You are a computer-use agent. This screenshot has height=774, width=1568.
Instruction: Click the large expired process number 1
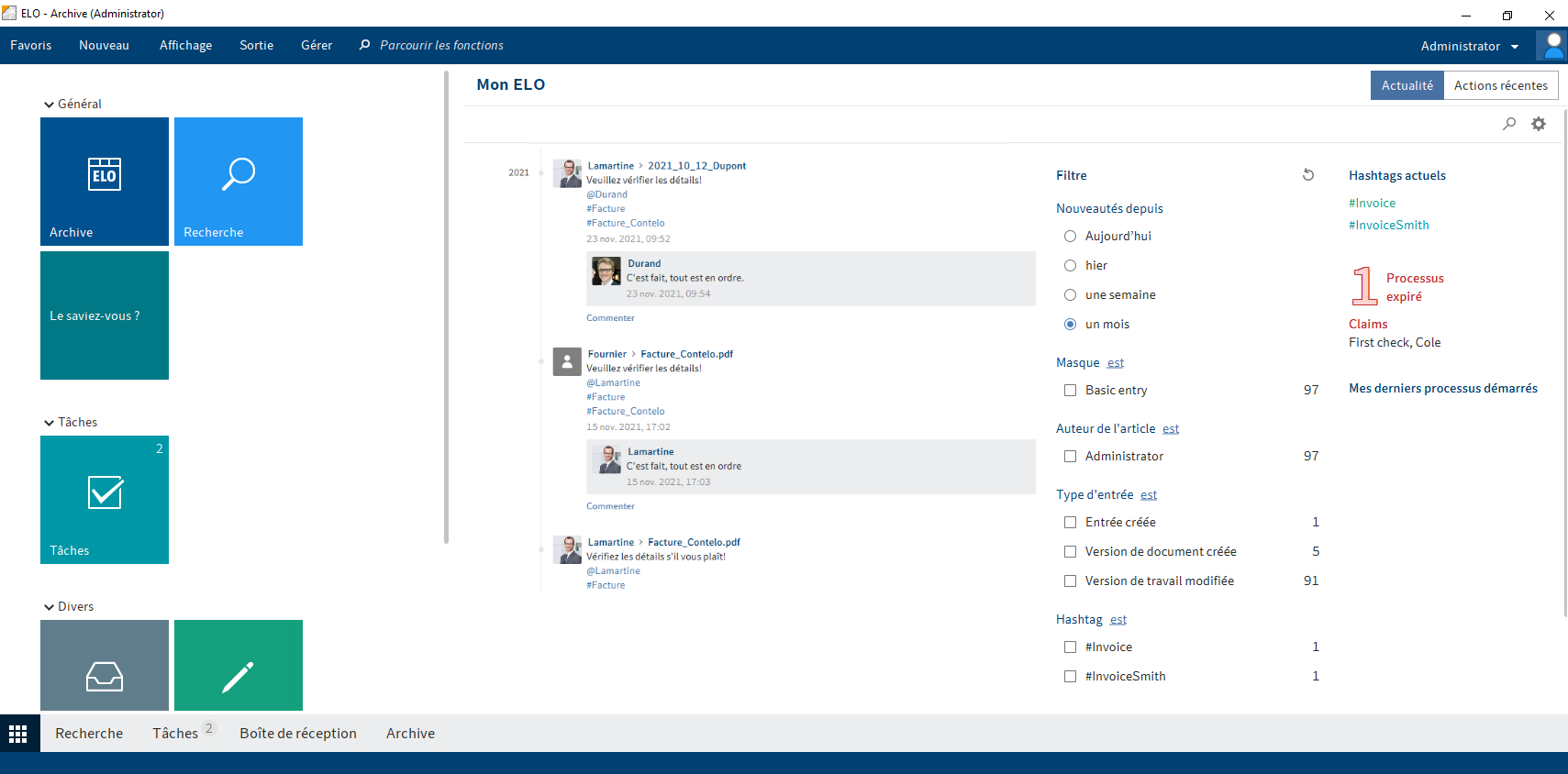coord(1364,286)
